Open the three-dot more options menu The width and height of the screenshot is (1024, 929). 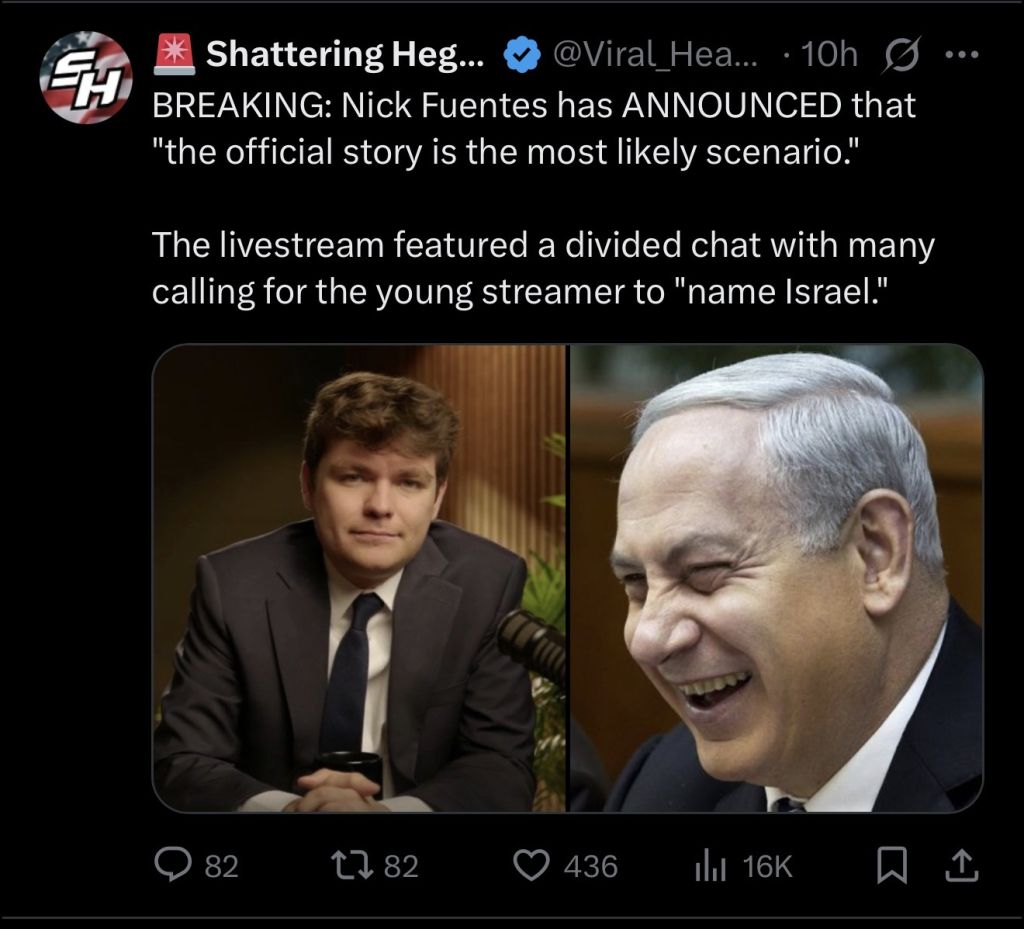tap(962, 55)
